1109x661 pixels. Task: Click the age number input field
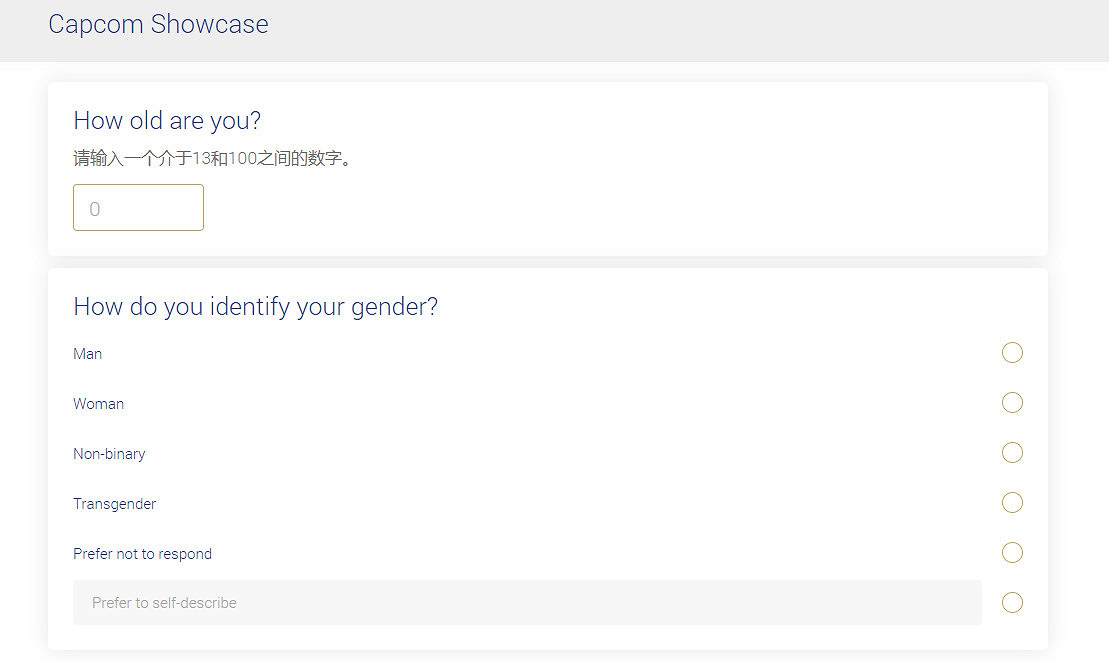coord(138,208)
